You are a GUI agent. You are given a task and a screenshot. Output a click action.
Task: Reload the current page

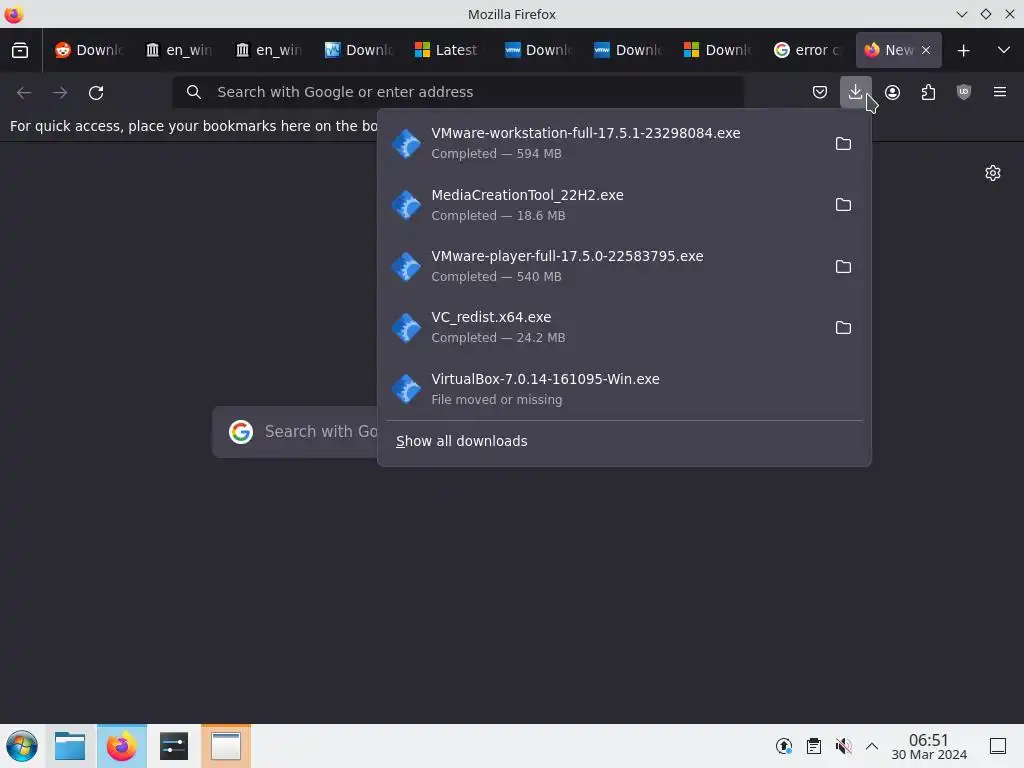tap(96, 93)
